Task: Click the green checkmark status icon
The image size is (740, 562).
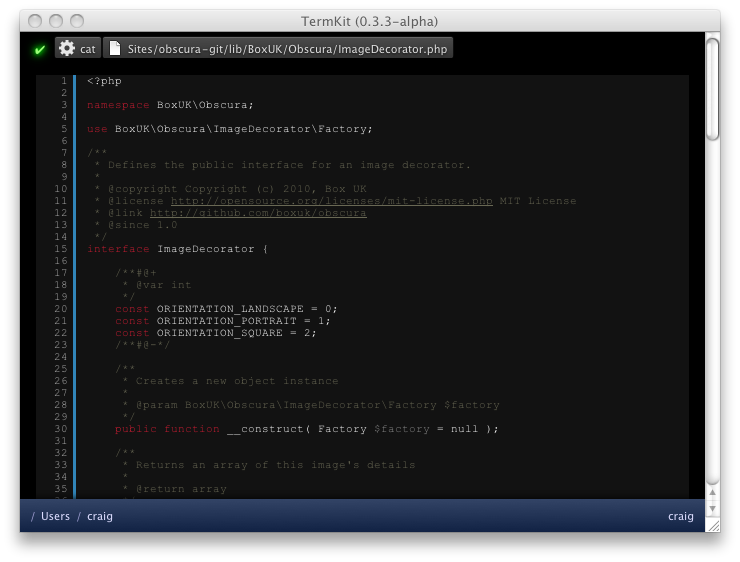Action: pyautogui.click(x=40, y=50)
